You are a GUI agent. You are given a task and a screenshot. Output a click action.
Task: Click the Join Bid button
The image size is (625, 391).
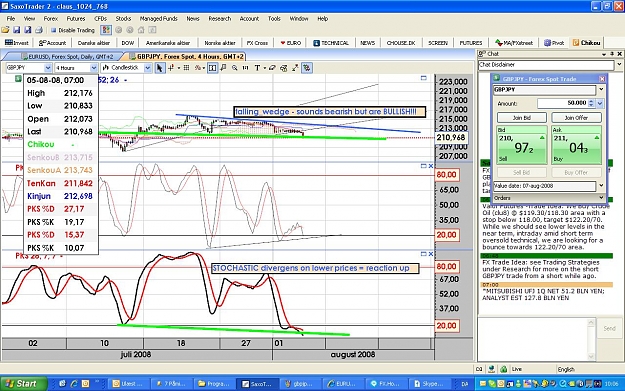point(522,118)
